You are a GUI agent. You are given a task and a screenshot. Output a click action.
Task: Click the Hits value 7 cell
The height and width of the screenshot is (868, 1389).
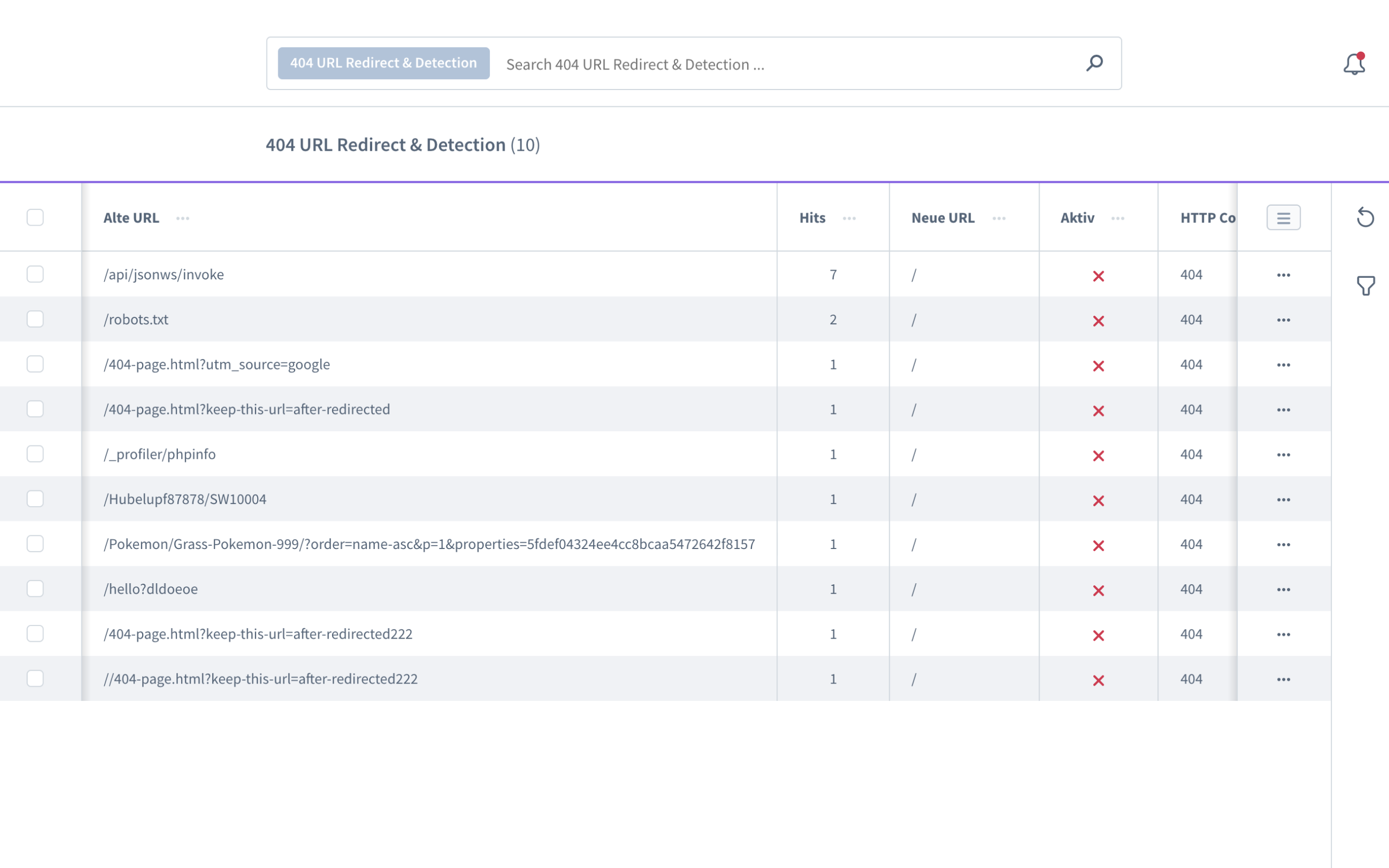tap(833, 275)
